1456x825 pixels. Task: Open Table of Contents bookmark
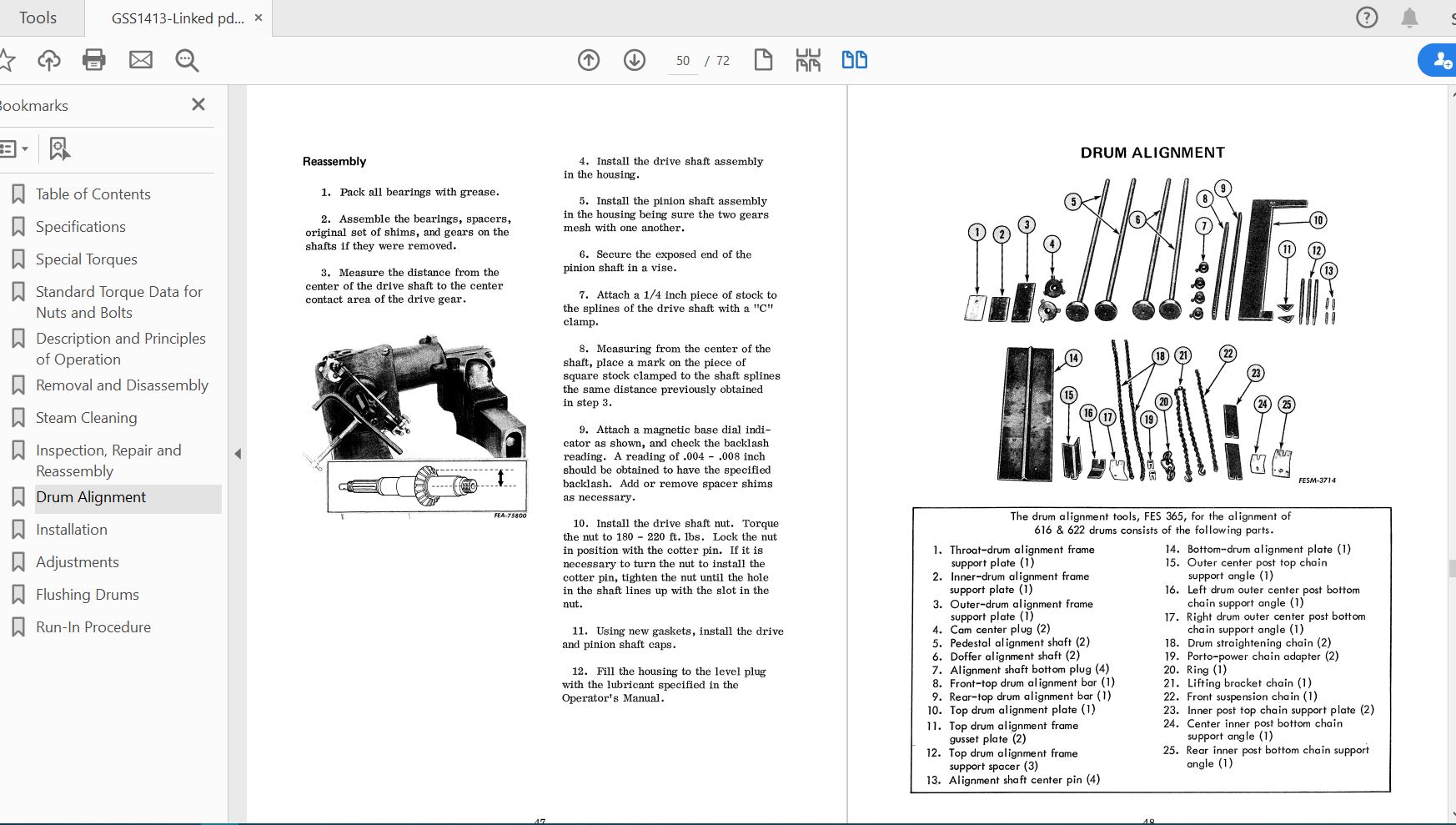point(93,194)
